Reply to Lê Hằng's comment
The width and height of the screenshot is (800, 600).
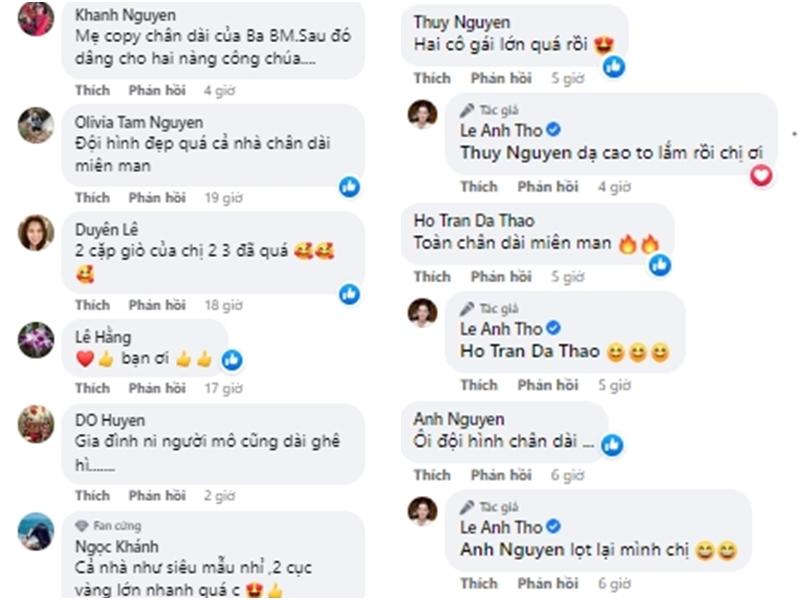[x=157, y=388]
